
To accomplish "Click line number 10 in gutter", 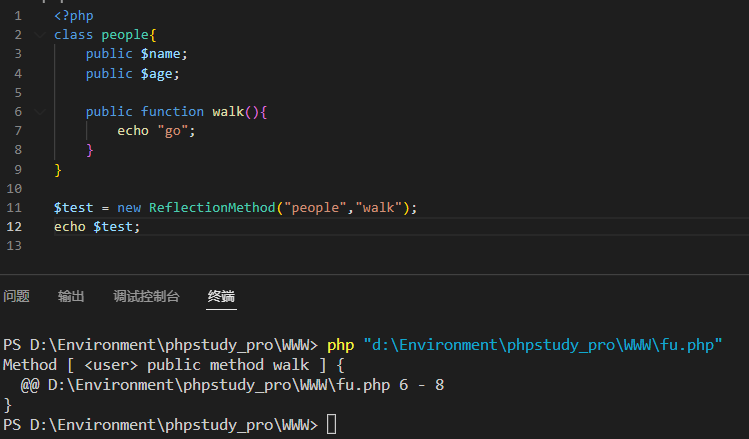I will click(14, 189).
